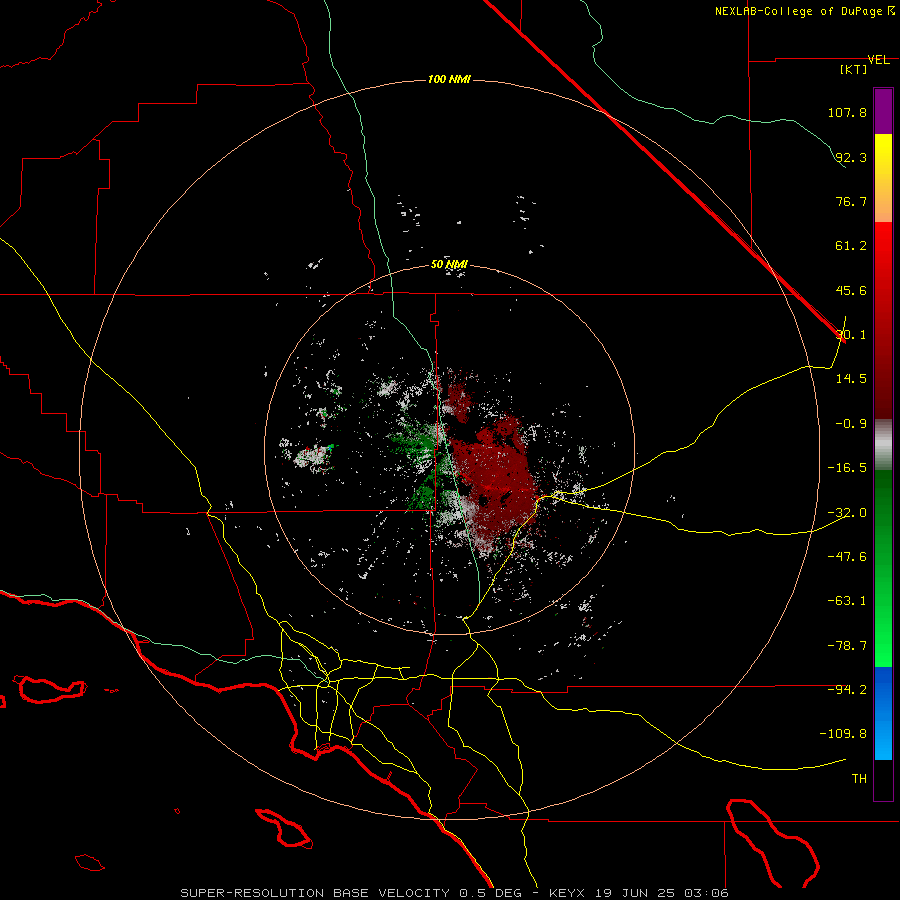
Task: Pick the gray near-zero segment of the color bar
Action: click(883, 445)
